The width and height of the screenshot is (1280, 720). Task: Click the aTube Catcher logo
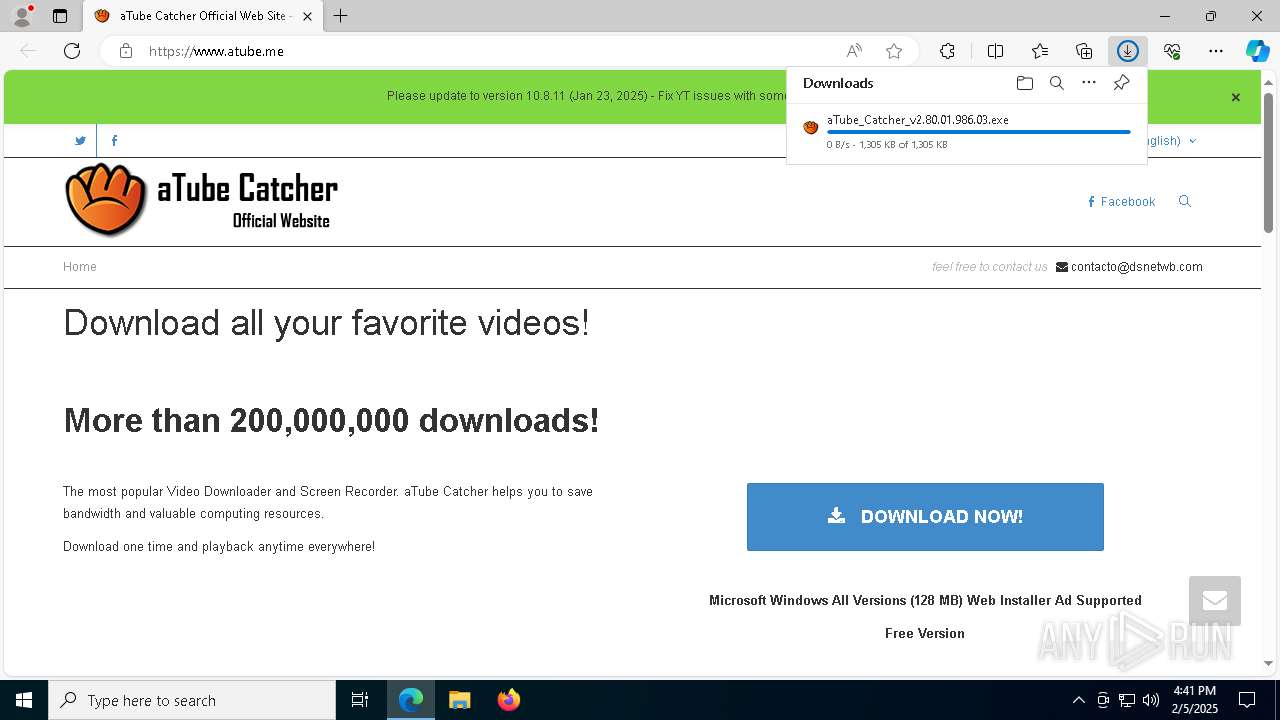point(201,200)
